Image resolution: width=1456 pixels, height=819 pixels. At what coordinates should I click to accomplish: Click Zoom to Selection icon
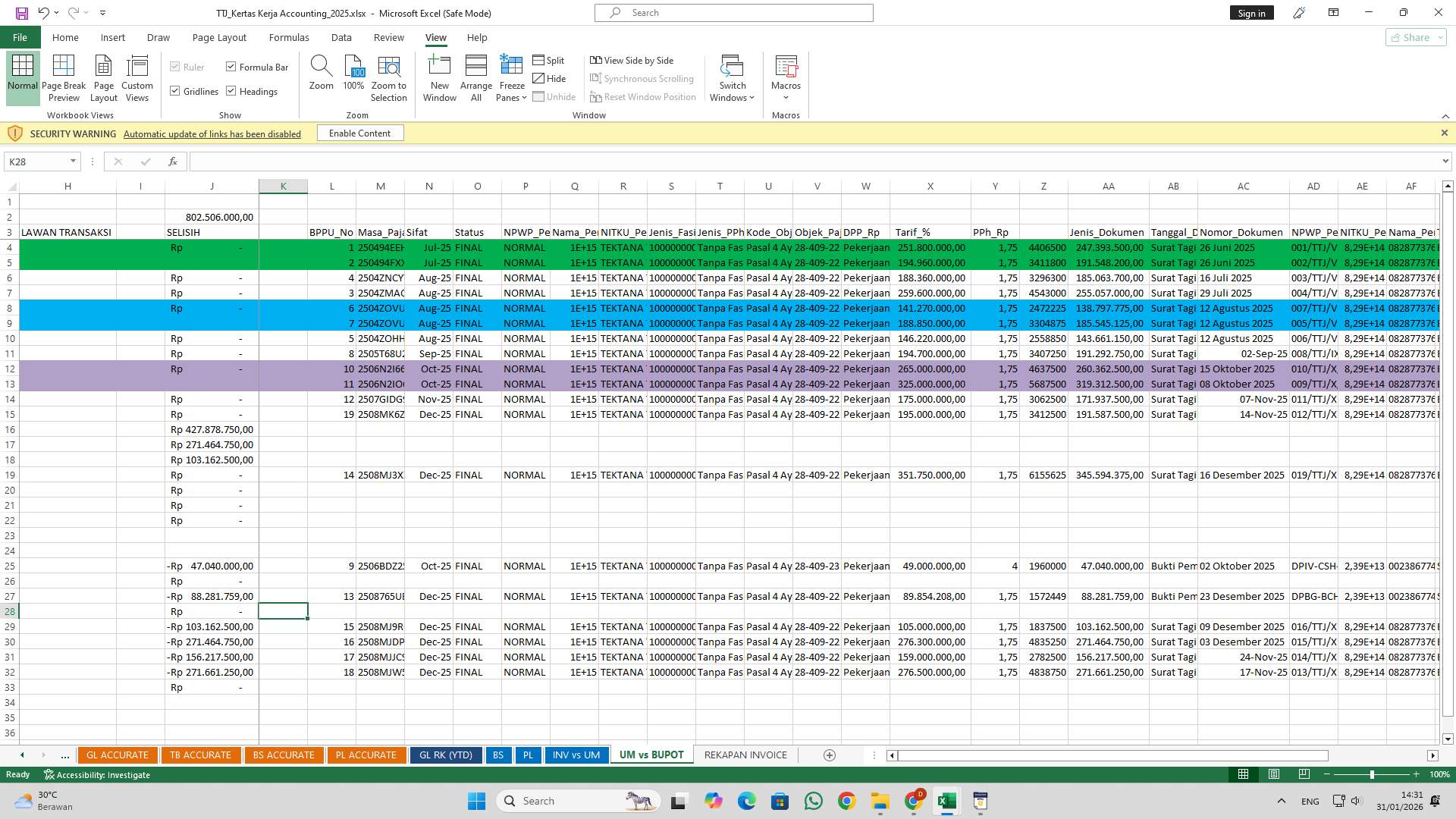tap(388, 67)
